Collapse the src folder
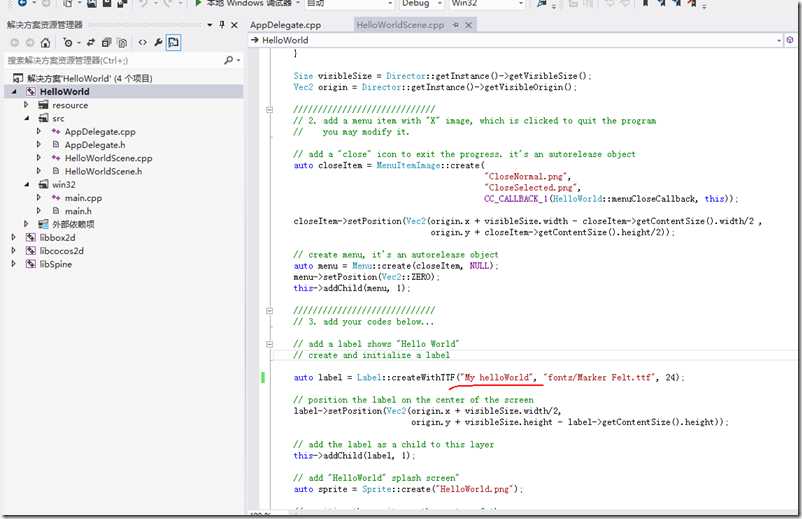802x519 pixels. coord(27,118)
